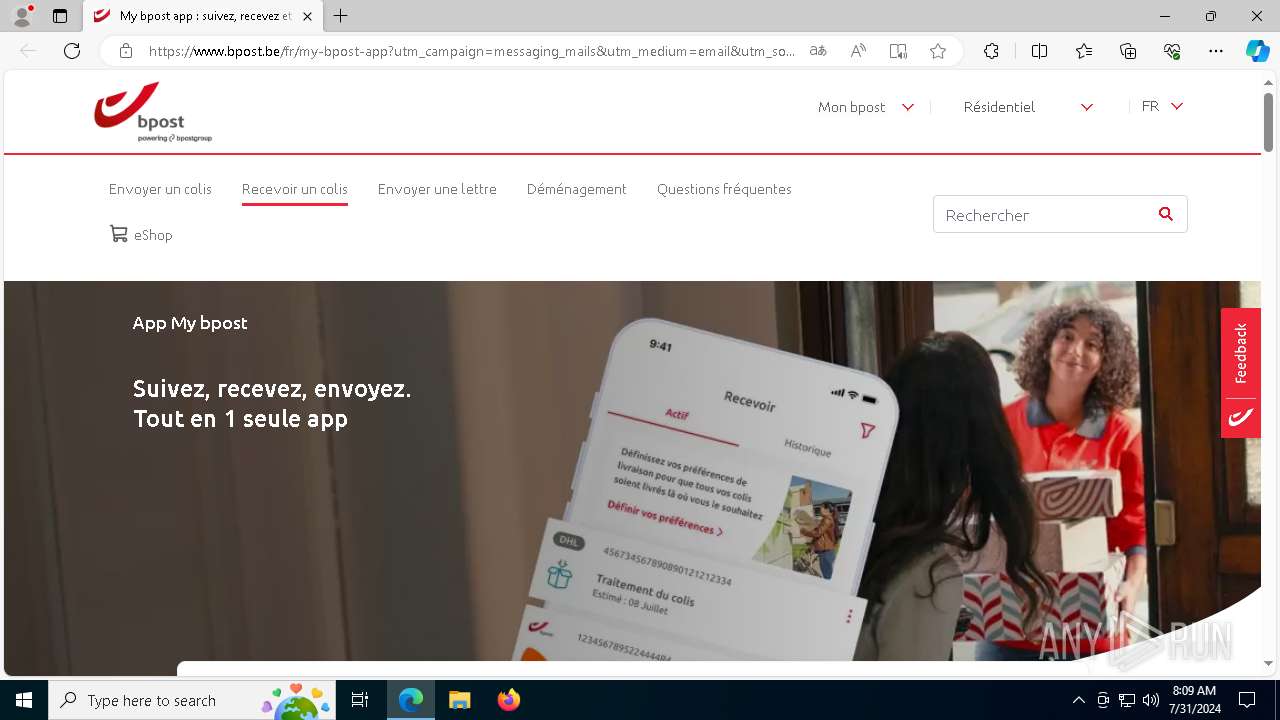Screen dimensions: 1280x720
Task: Open Collections icon
Action: [1128, 51]
